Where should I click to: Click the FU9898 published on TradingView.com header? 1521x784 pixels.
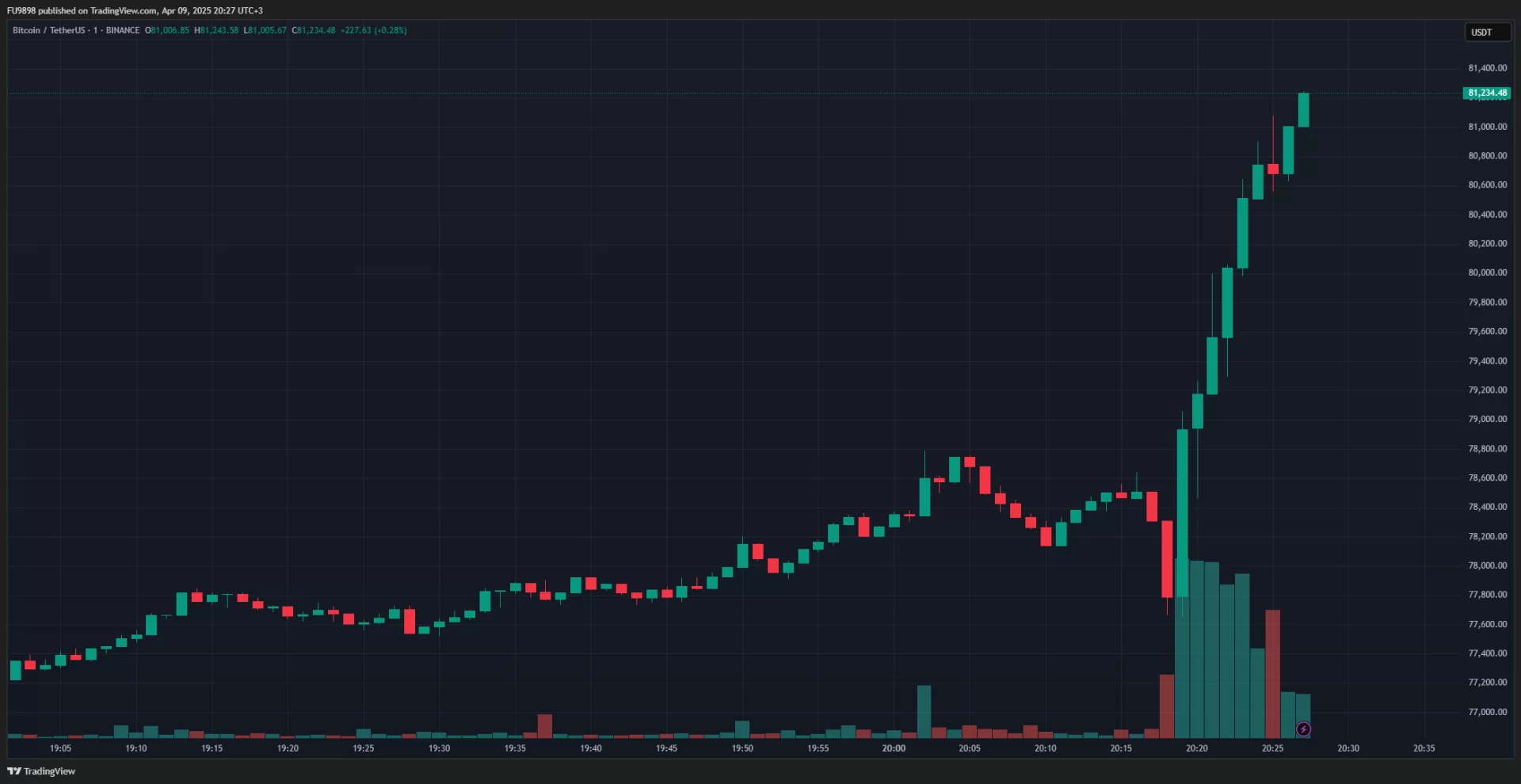click(x=135, y=10)
